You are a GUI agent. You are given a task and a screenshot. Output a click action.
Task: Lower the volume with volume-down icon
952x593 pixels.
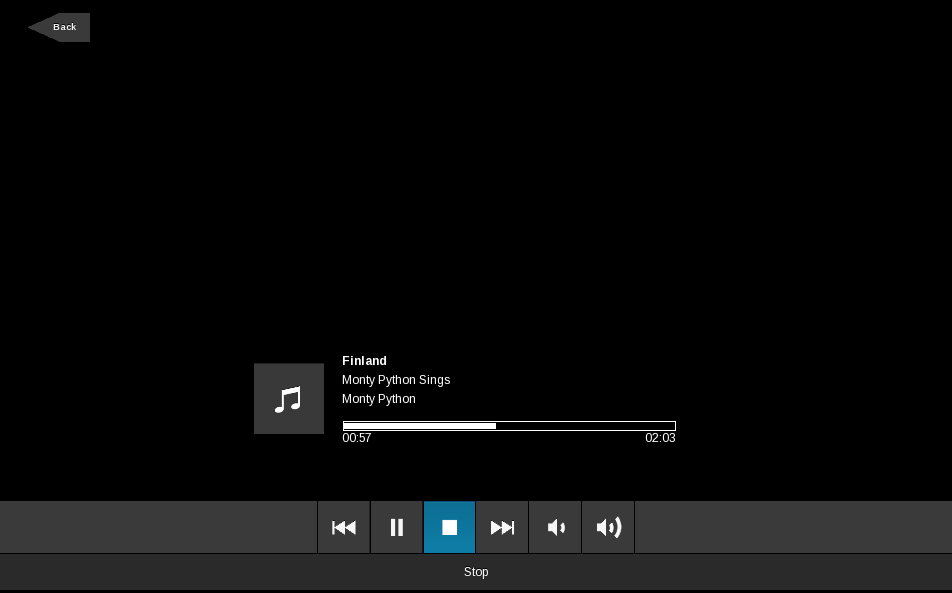[x=555, y=527]
